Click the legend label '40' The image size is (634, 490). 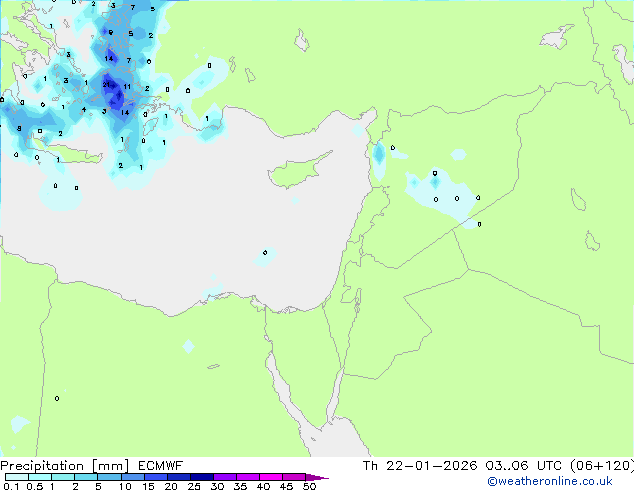click(263, 486)
